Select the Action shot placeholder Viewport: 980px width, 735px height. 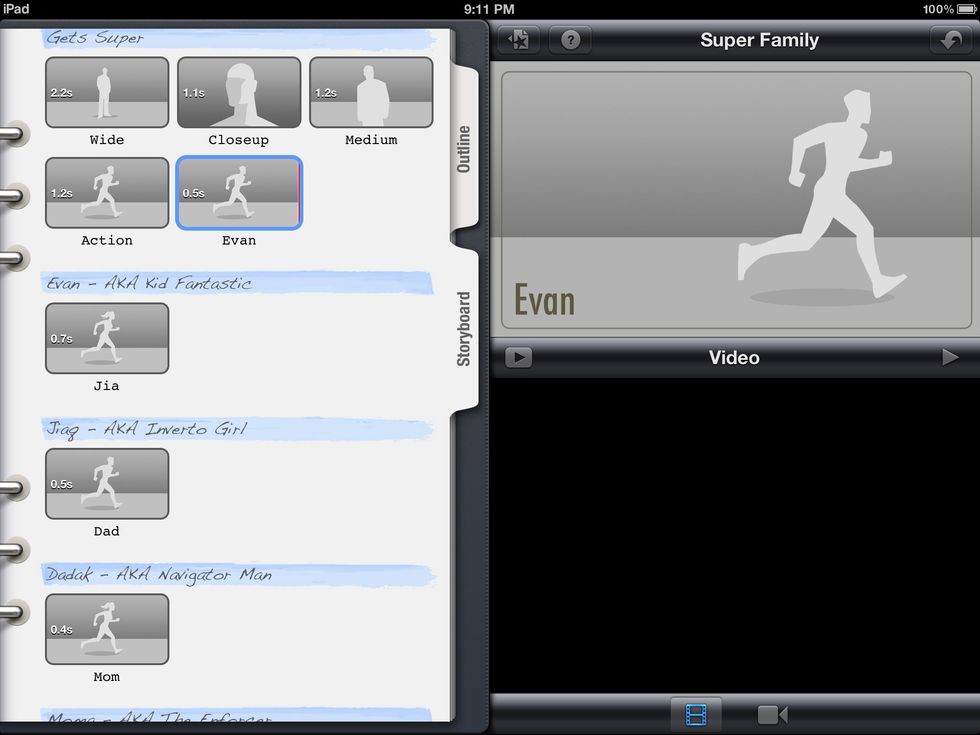coord(107,192)
